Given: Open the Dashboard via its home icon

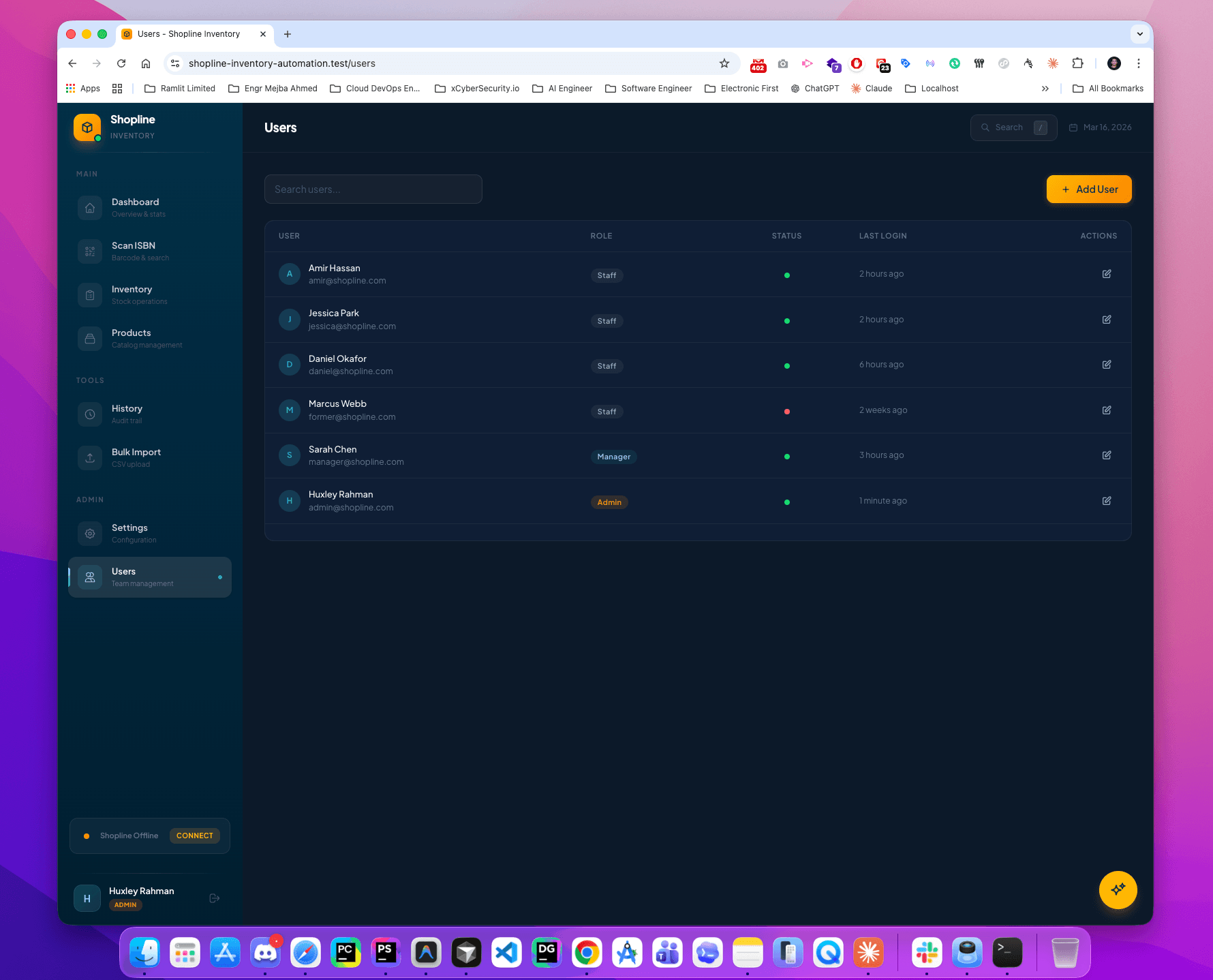Looking at the screenshot, I should tap(89, 207).
